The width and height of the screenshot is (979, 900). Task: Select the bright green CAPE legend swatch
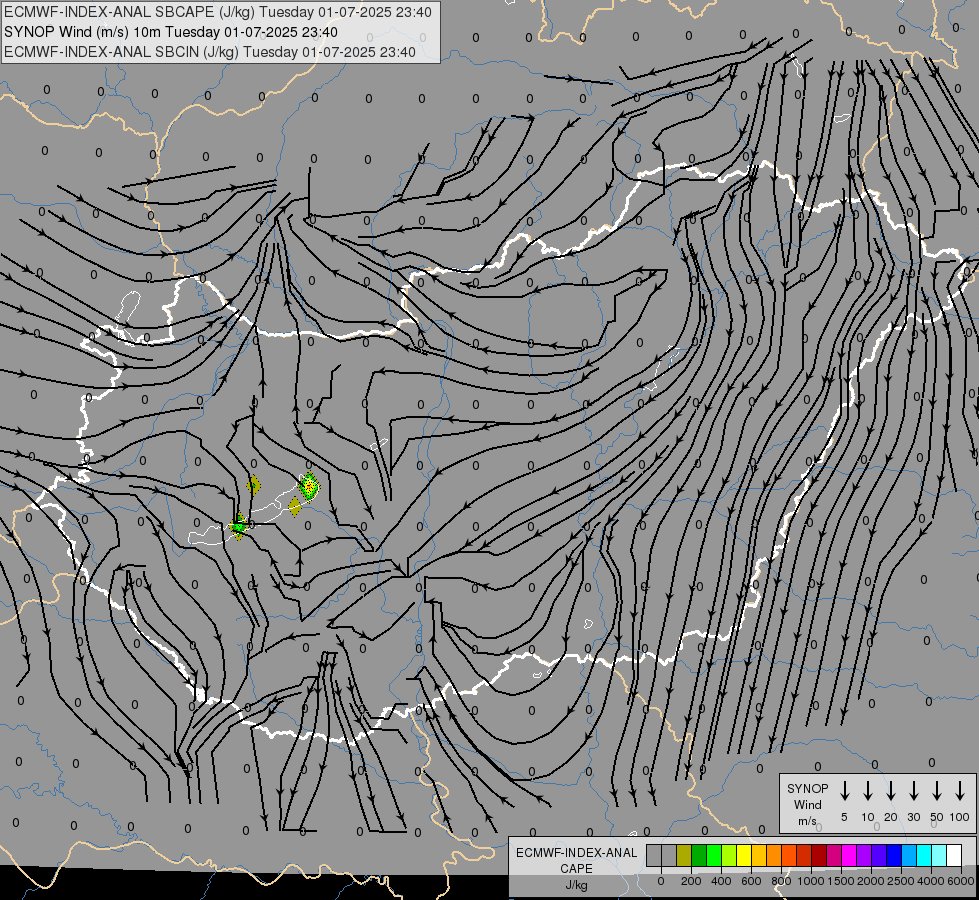coord(714,856)
